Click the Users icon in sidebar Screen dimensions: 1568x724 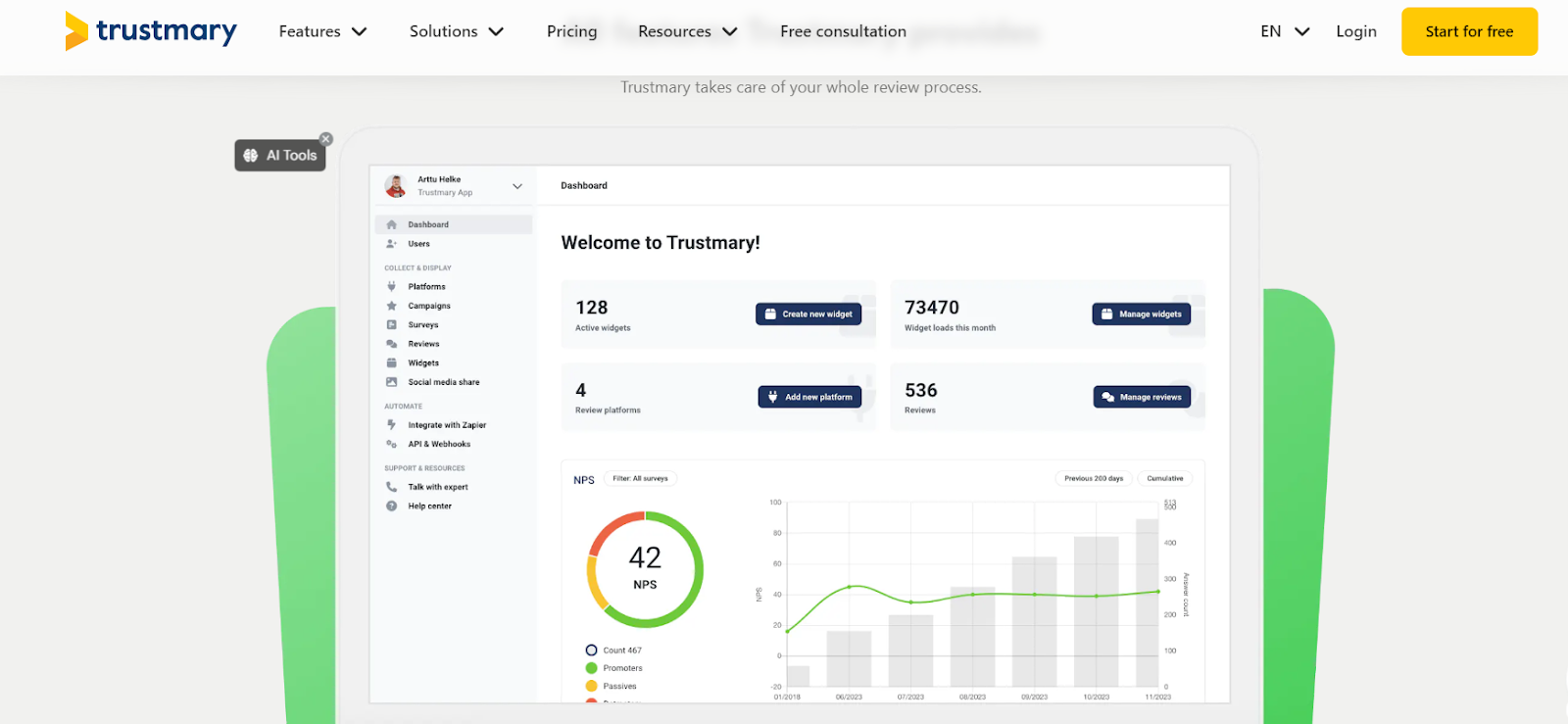coord(392,244)
